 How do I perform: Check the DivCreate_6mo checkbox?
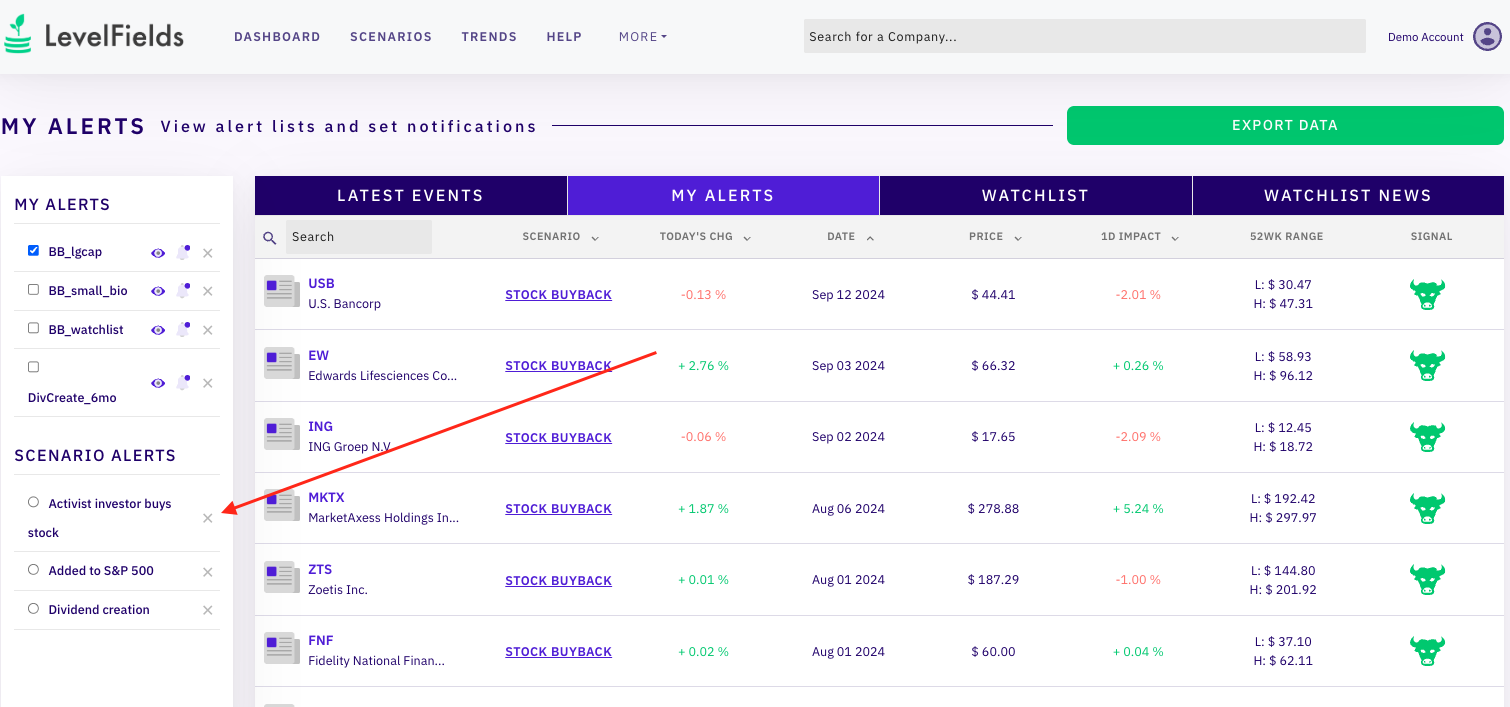tap(34, 367)
